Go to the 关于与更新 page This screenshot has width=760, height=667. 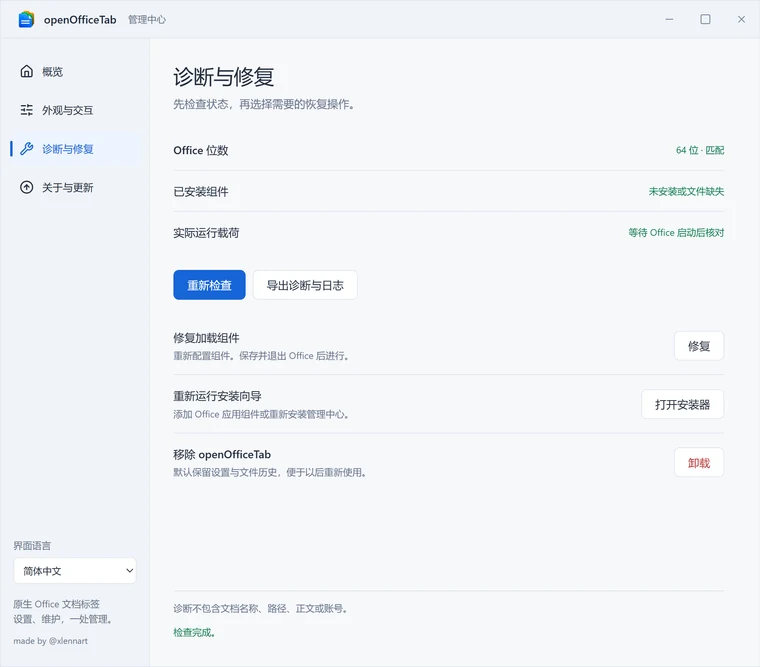click(x=75, y=188)
